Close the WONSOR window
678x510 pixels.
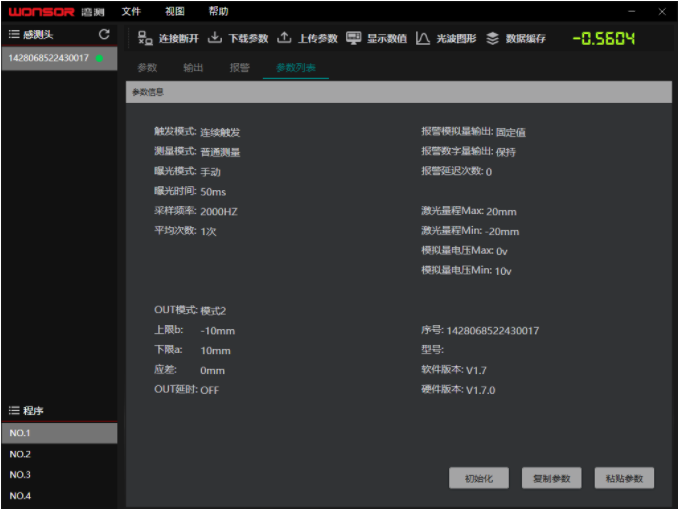[x=662, y=12]
